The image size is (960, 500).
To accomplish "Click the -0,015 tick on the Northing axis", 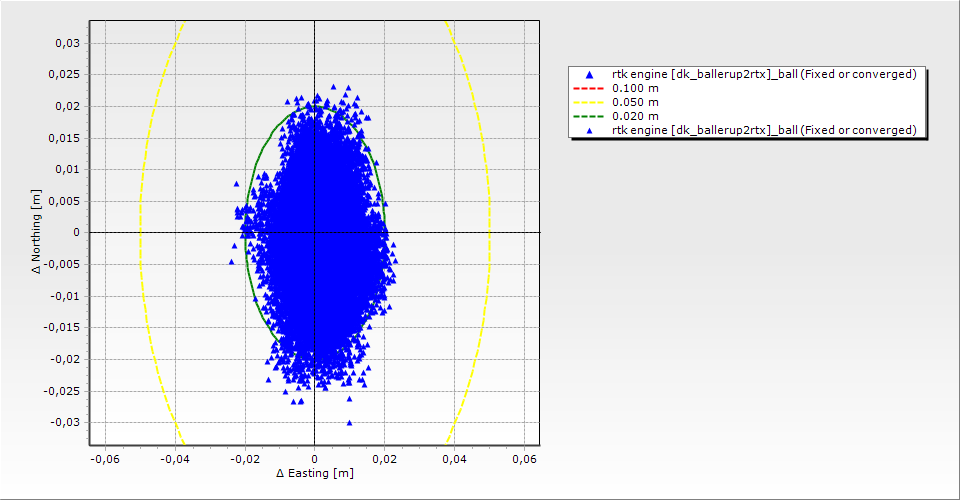I will pos(62,327).
